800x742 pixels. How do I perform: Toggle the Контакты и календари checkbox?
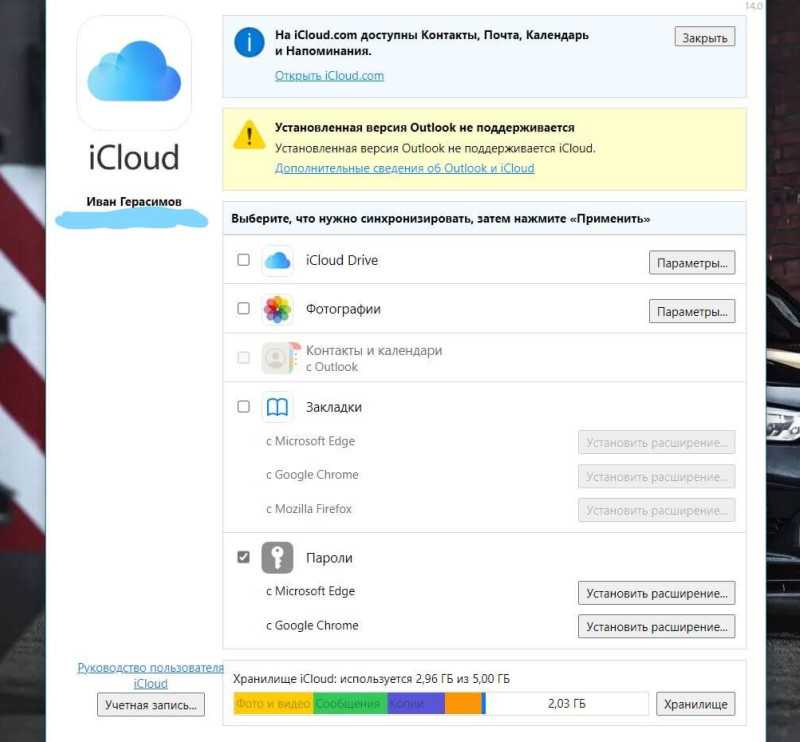tap(243, 357)
